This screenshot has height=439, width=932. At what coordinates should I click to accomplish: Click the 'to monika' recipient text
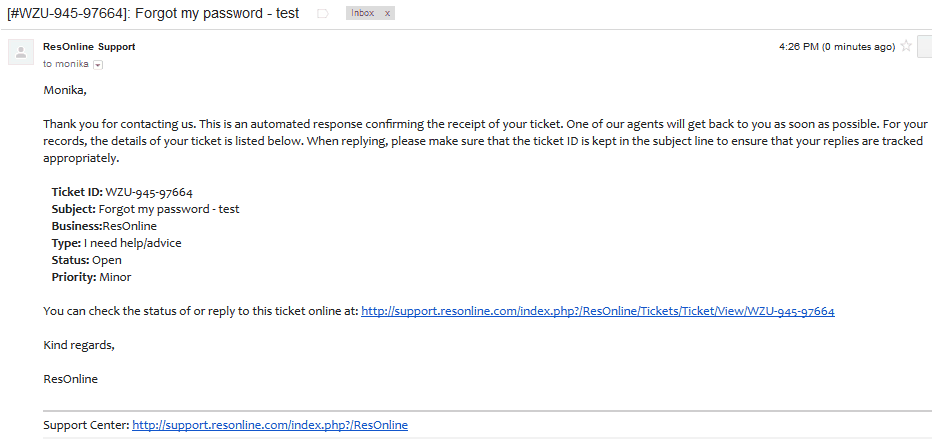coord(66,64)
